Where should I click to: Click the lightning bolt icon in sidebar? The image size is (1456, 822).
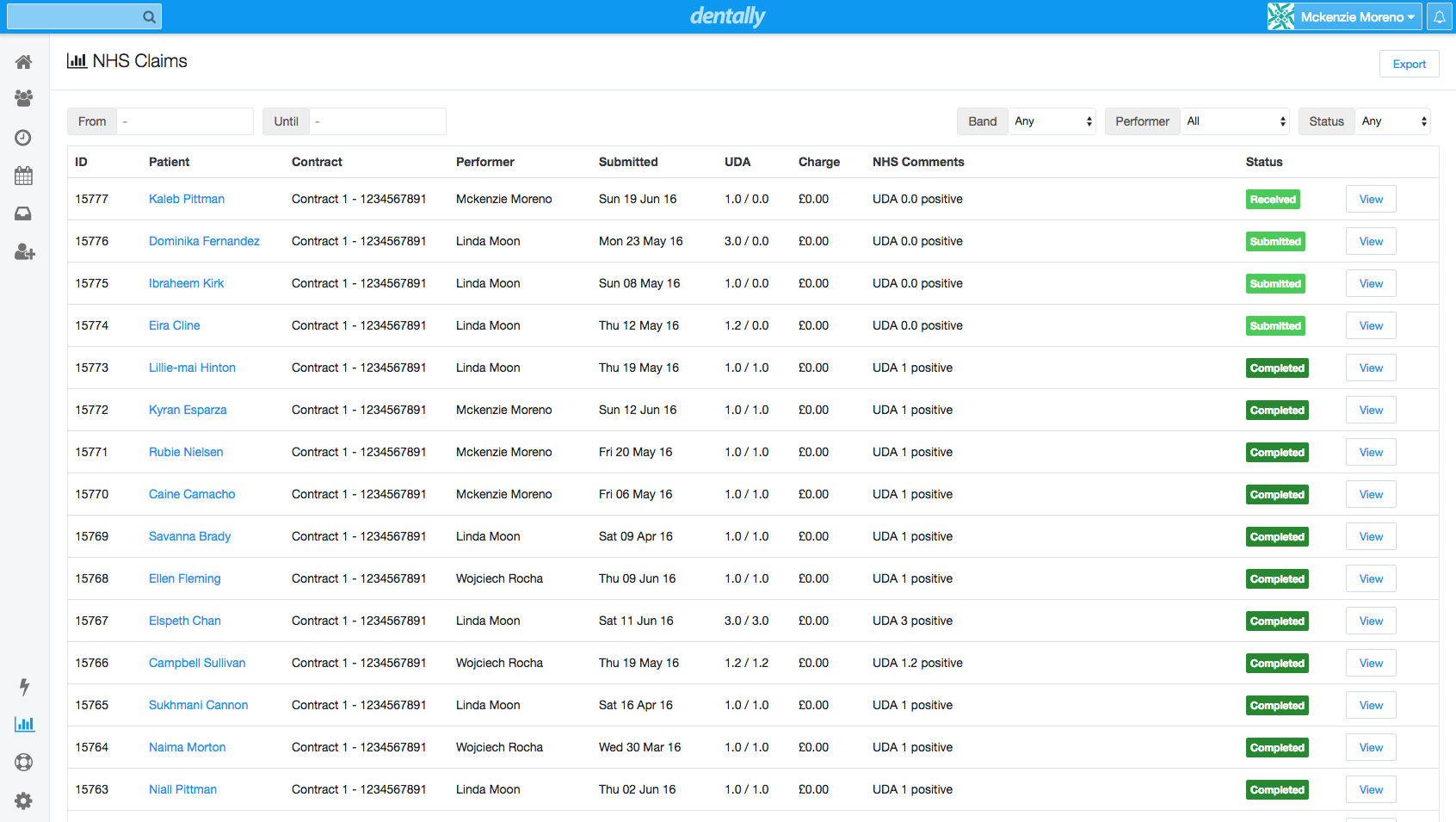[x=24, y=686]
